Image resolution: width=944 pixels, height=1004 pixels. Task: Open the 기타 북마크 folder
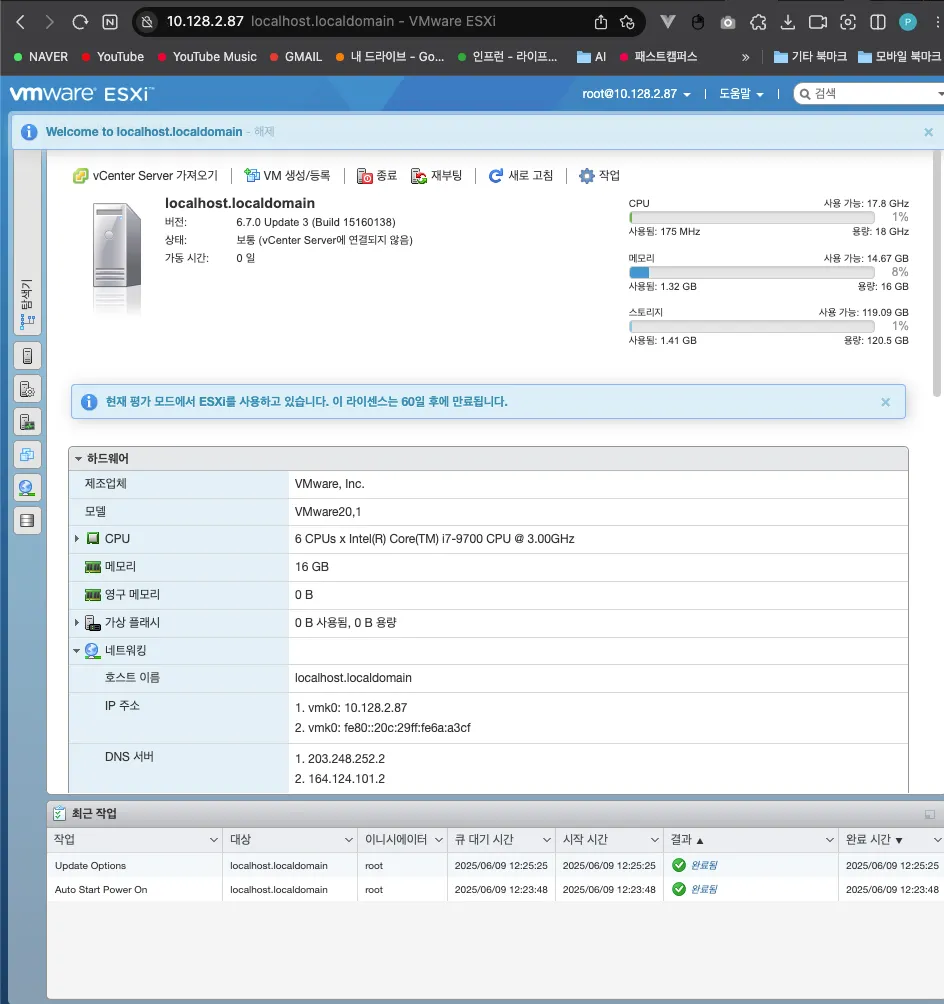(x=810, y=57)
